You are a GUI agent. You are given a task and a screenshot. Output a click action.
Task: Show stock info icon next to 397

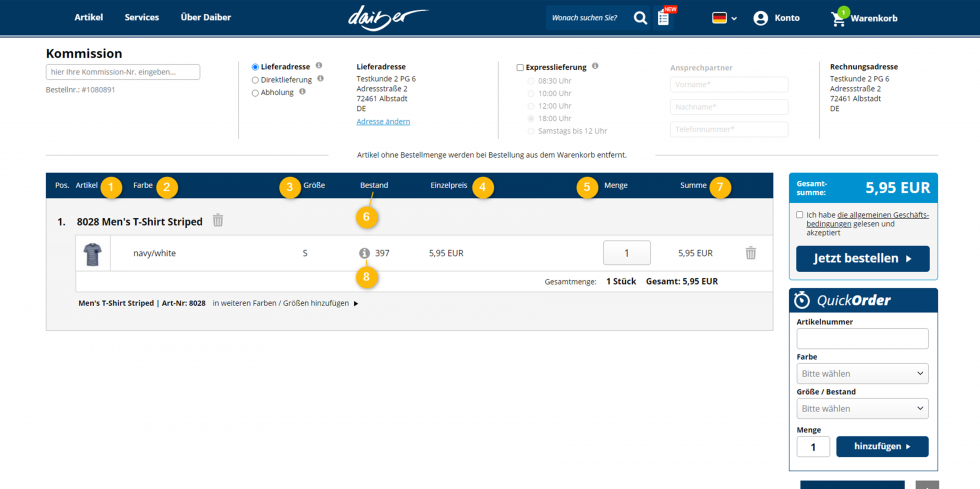(364, 253)
